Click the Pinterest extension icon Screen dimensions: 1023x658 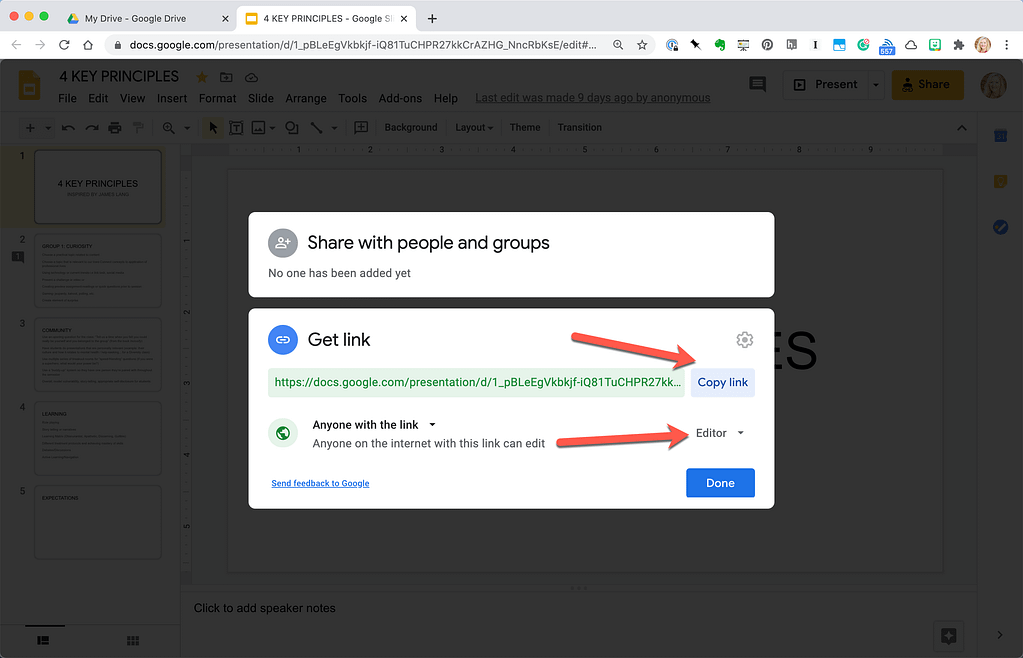[767, 45]
